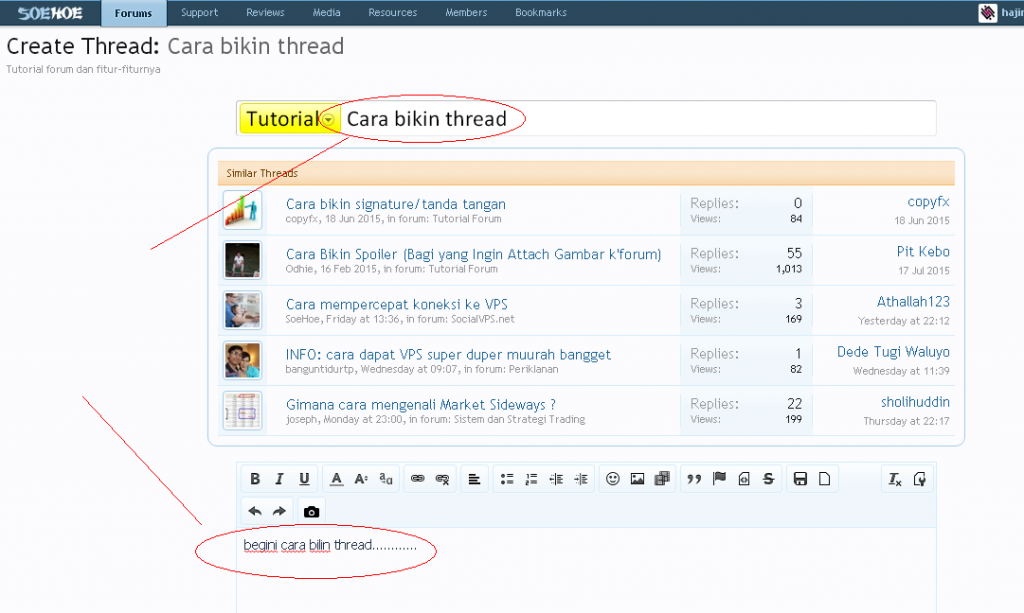Insert an image into the post
Viewport: 1024px width, 613px height.
click(x=637, y=479)
